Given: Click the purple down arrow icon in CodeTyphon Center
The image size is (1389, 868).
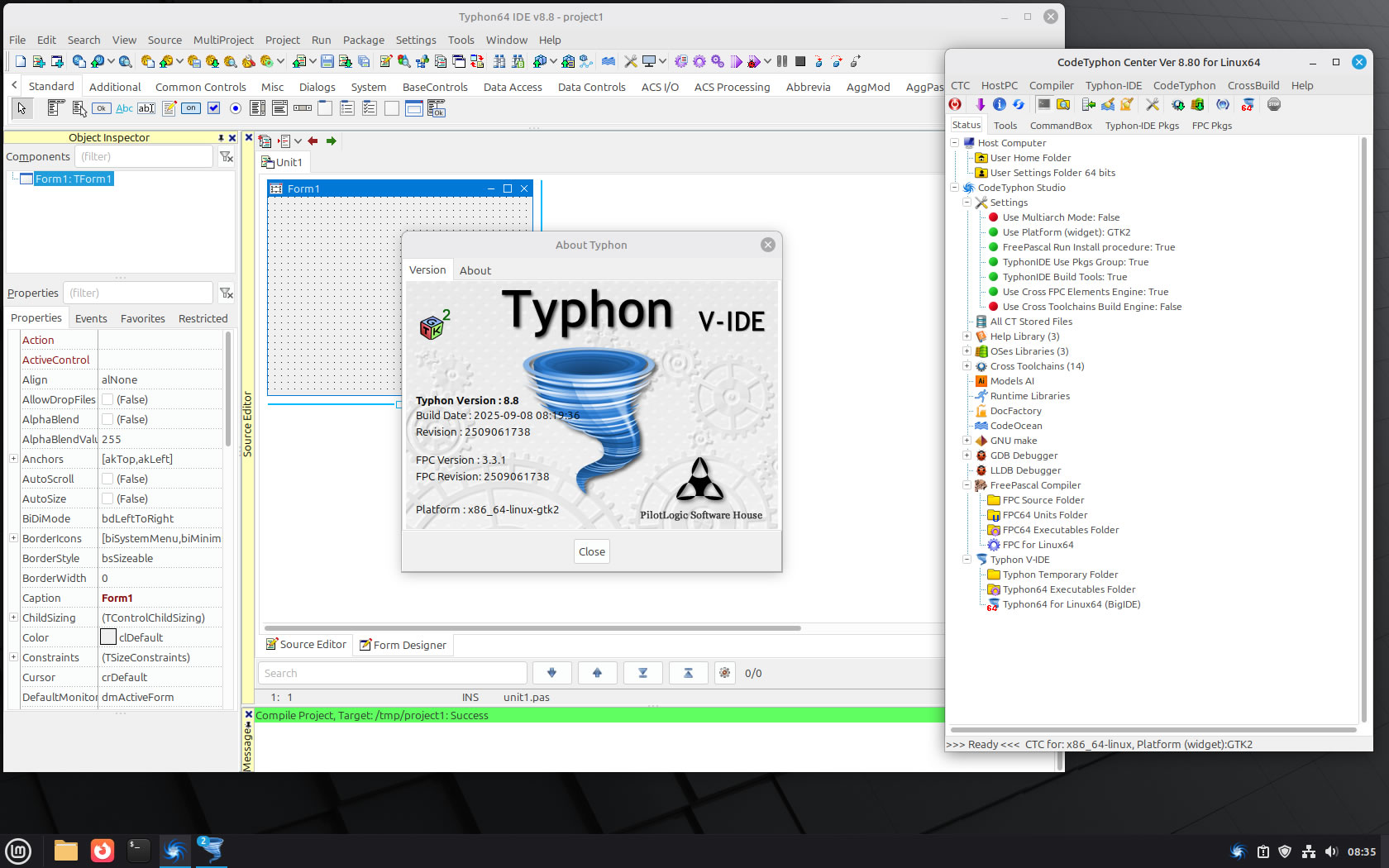Looking at the screenshot, I should 980,104.
